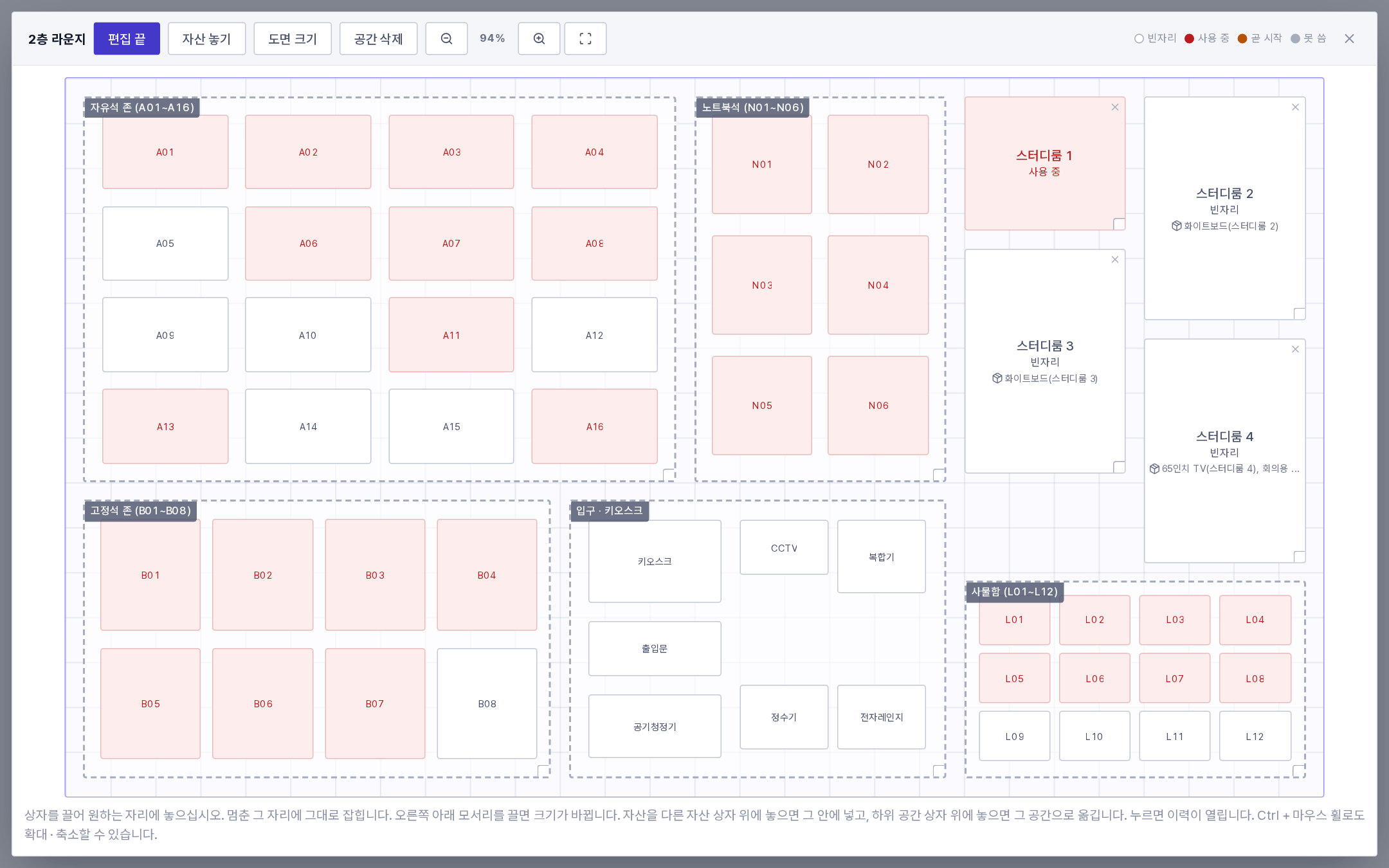
Task: Click the resize handle of 스터디룸 1
Action: click(x=1120, y=224)
